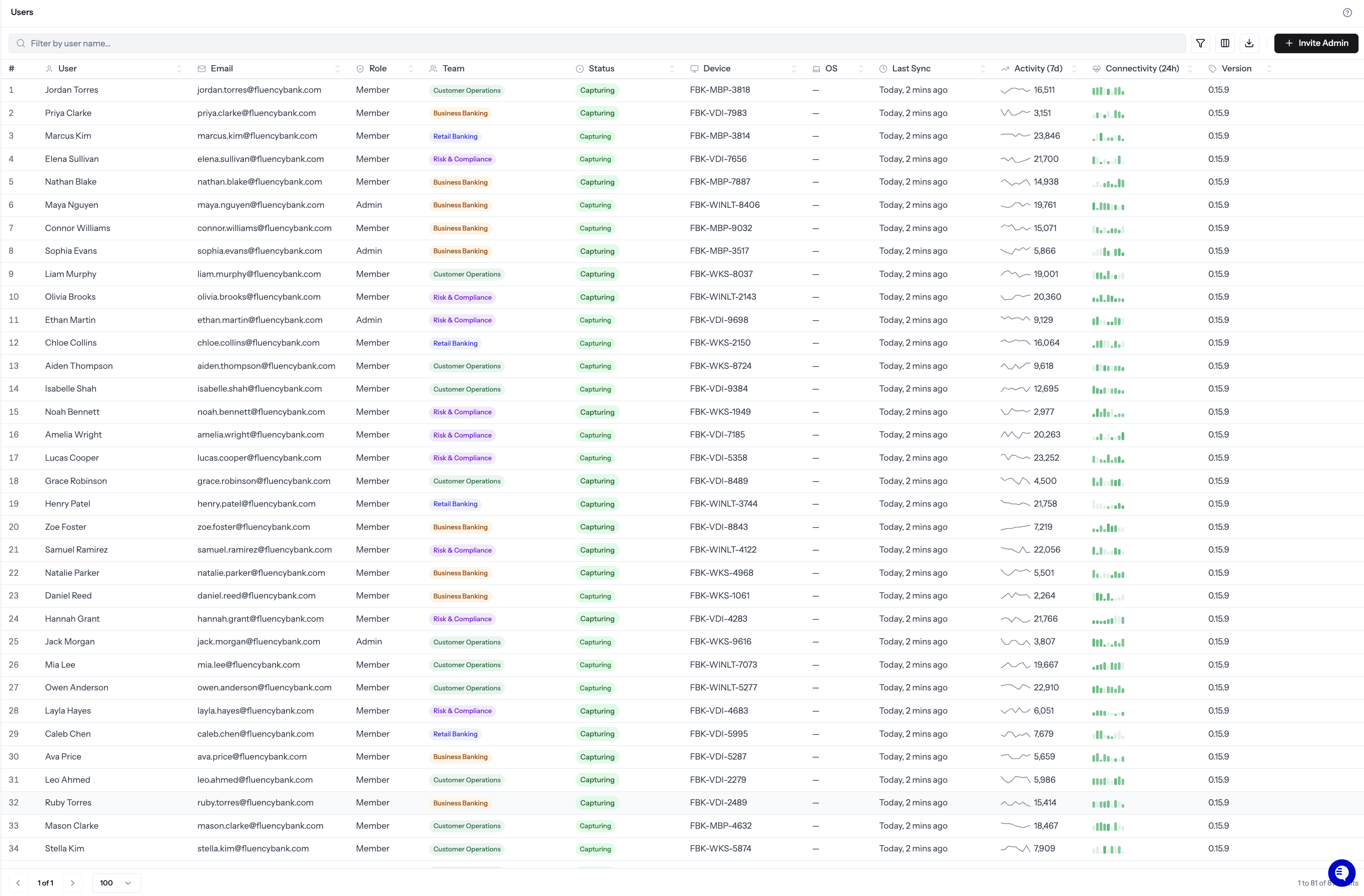Click stella.kim@fluencybank.com email

[253, 848]
